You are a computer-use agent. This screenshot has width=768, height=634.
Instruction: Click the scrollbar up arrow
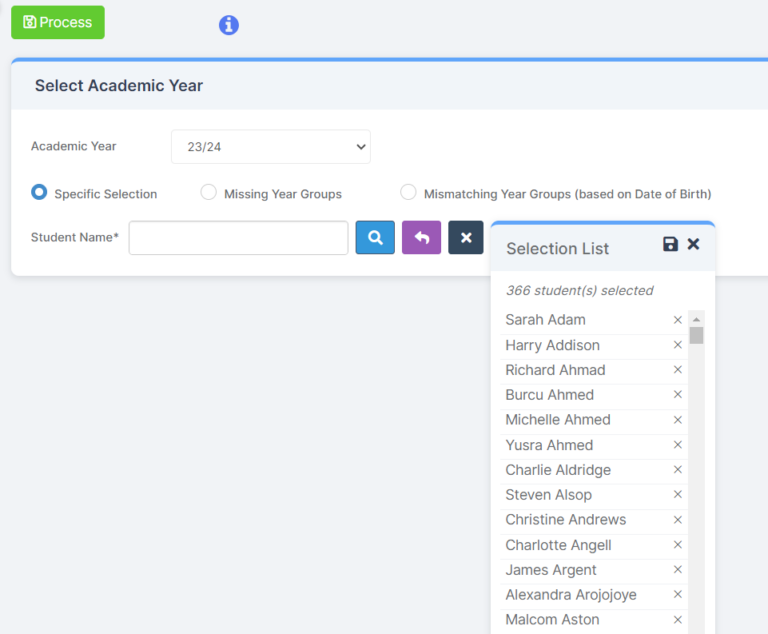tap(696, 319)
